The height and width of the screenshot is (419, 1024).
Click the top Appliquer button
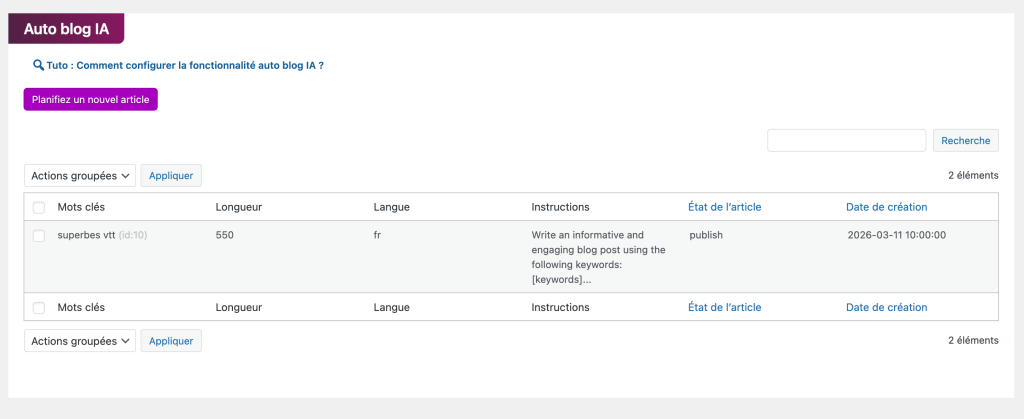click(171, 176)
